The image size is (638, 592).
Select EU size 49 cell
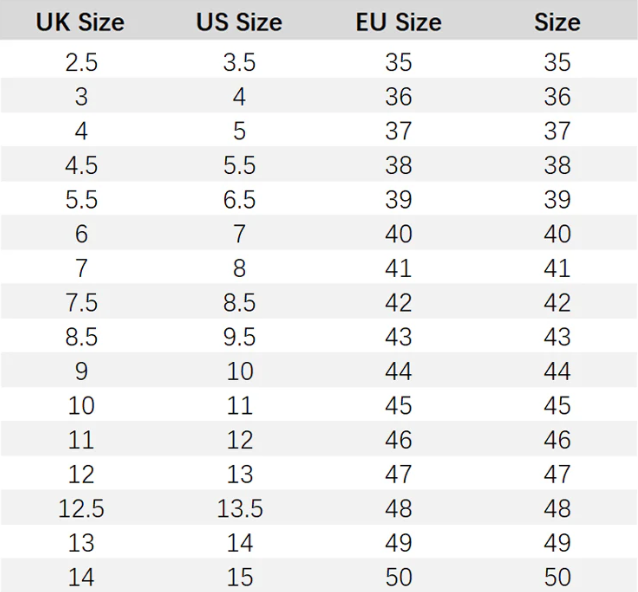(398, 543)
